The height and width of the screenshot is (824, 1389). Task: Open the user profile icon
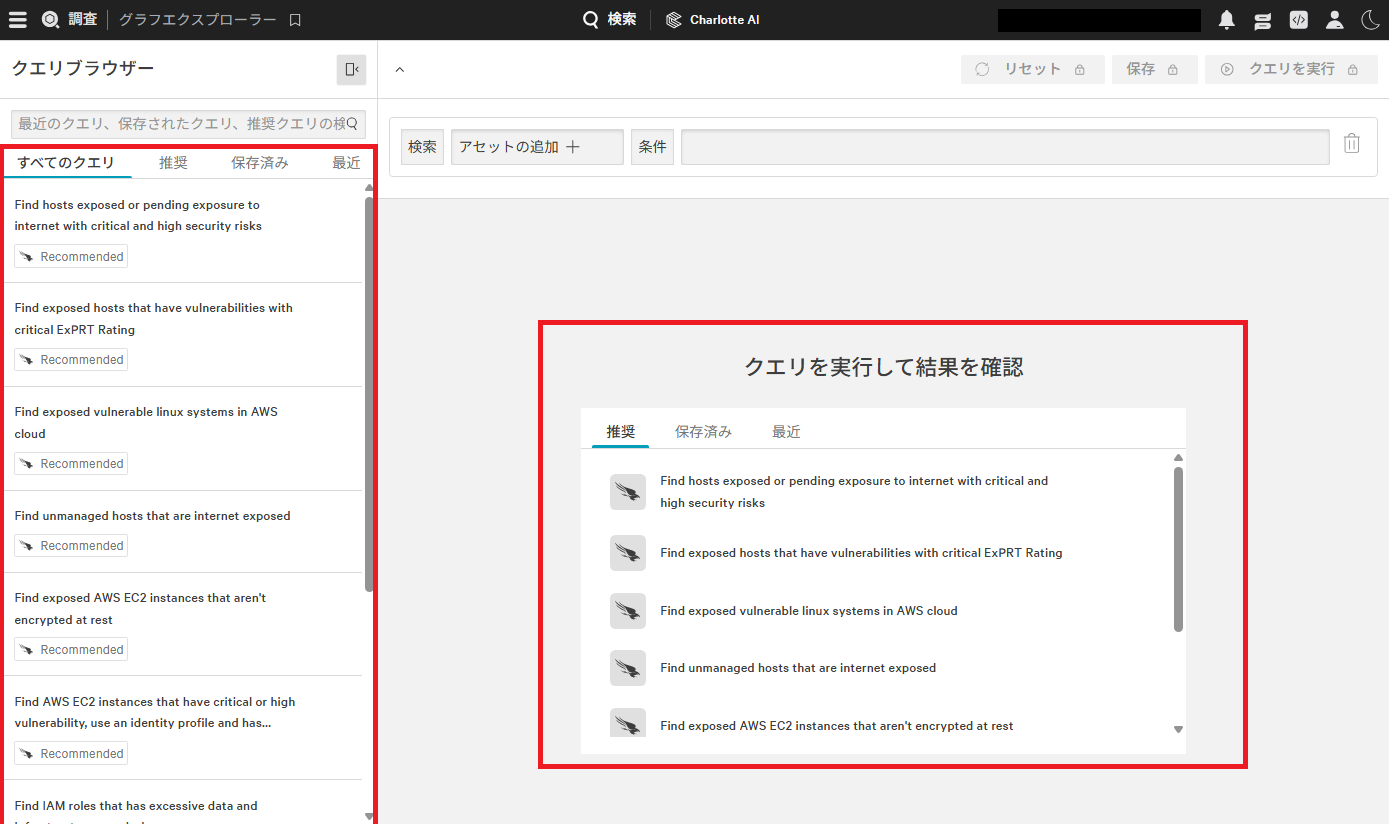(1334, 19)
